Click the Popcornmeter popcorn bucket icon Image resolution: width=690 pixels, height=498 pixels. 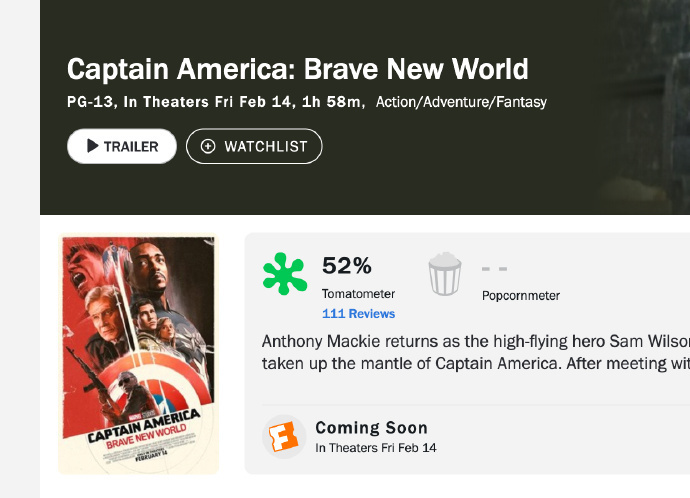445,274
